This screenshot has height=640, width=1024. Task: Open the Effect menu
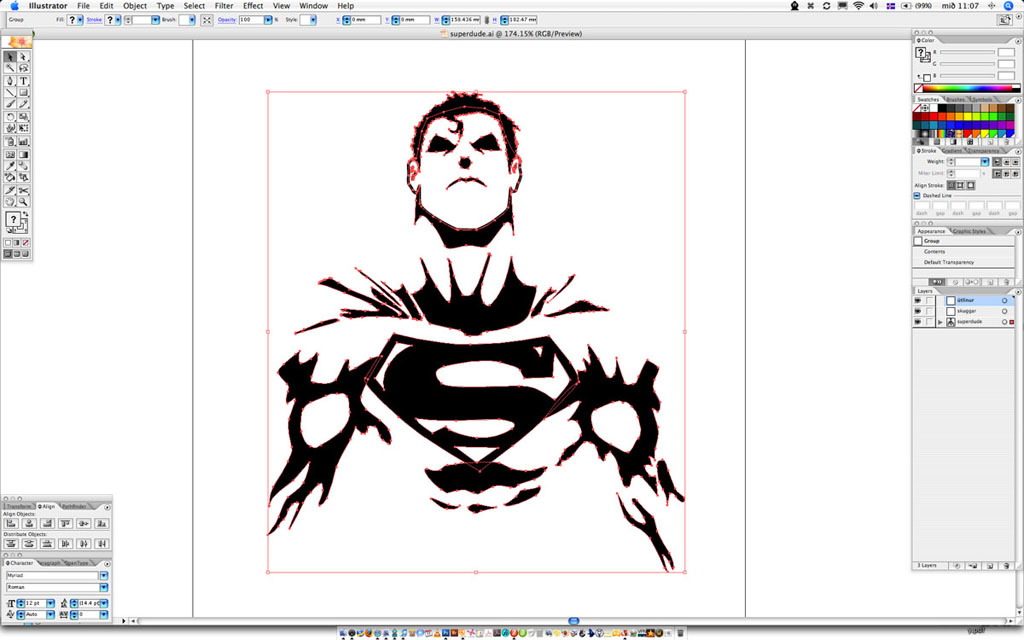(253, 6)
